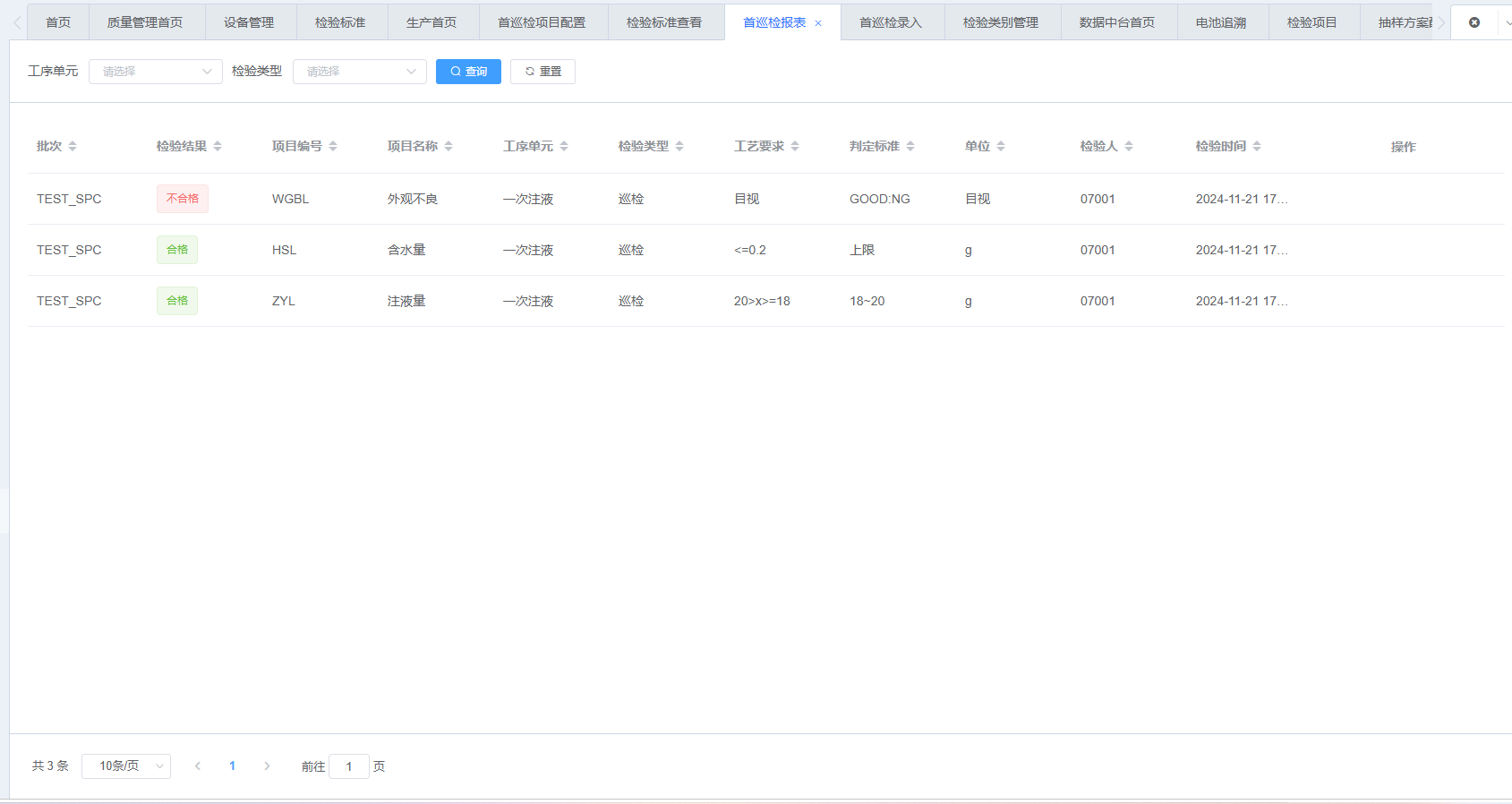Click the 重置 reset button
1512x804 pixels.
pyautogui.click(x=542, y=72)
